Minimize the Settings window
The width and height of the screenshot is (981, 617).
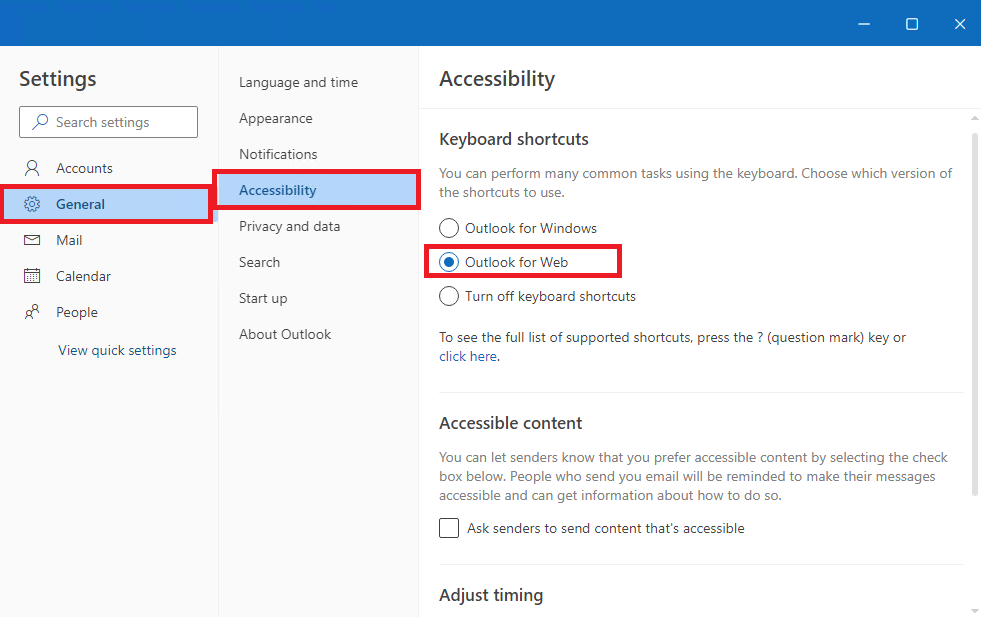click(x=864, y=24)
